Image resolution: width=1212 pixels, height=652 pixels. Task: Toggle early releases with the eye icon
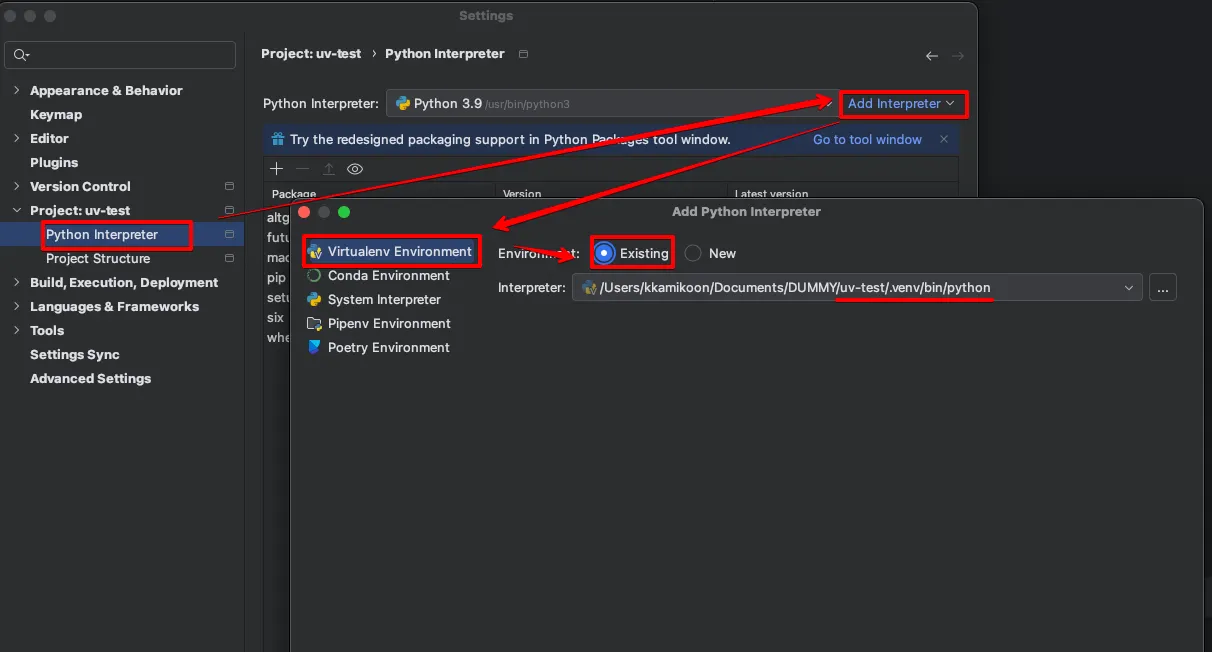point(354,169)
